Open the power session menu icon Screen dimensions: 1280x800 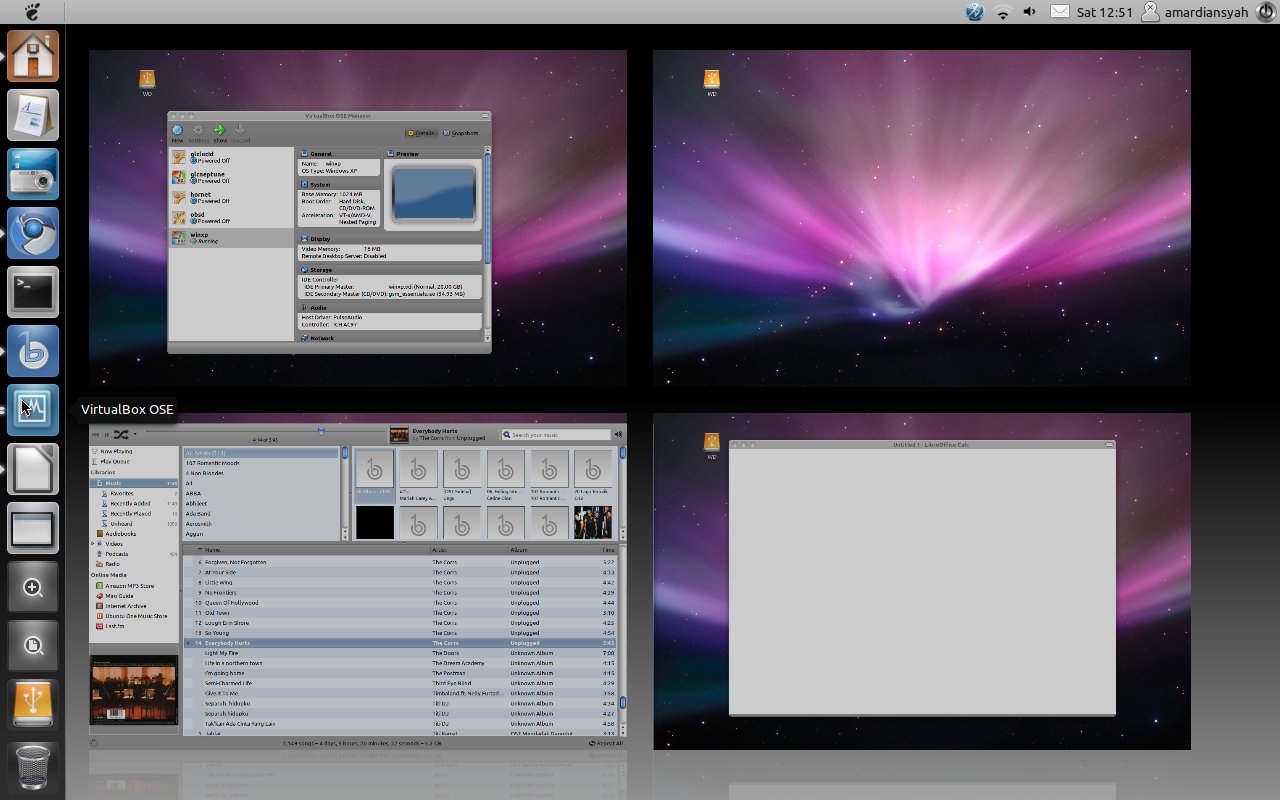click(x=1264, y=12)
